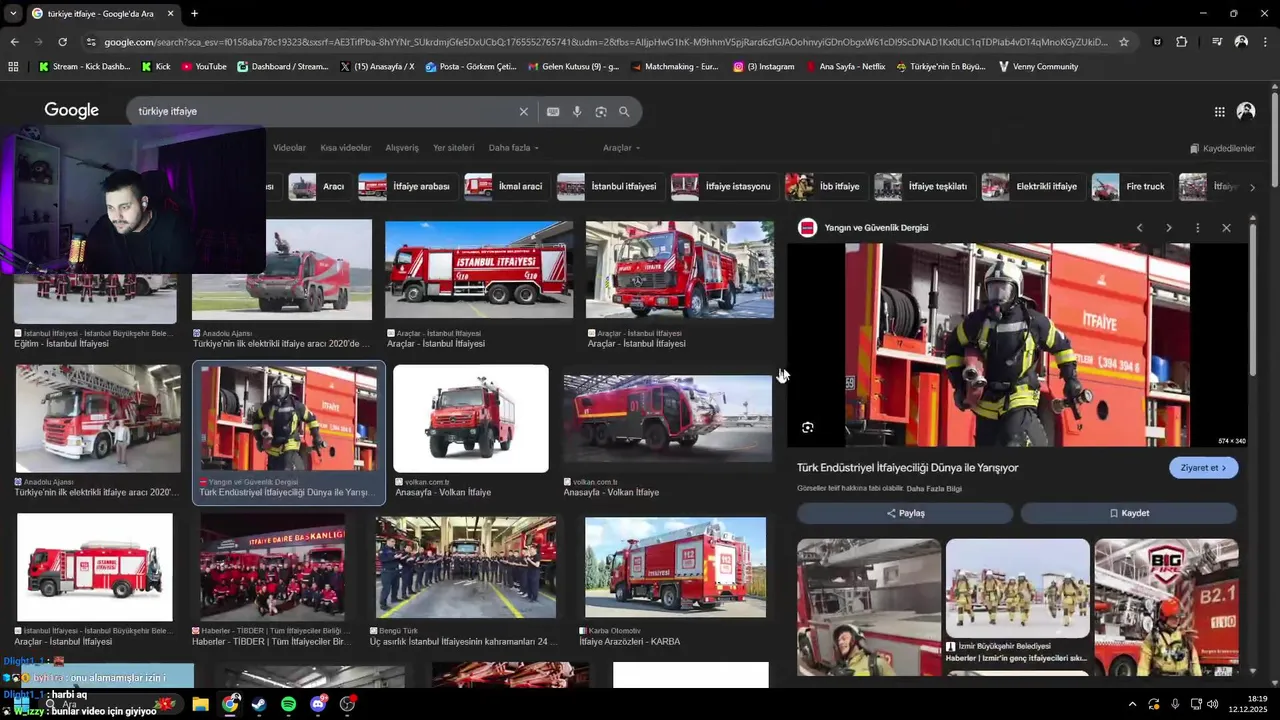The height and width of the screenshot is (720, 1280).
Task: Bookmark this page with the star icon
Action: pyautogui.click(x=1124, y=42)
